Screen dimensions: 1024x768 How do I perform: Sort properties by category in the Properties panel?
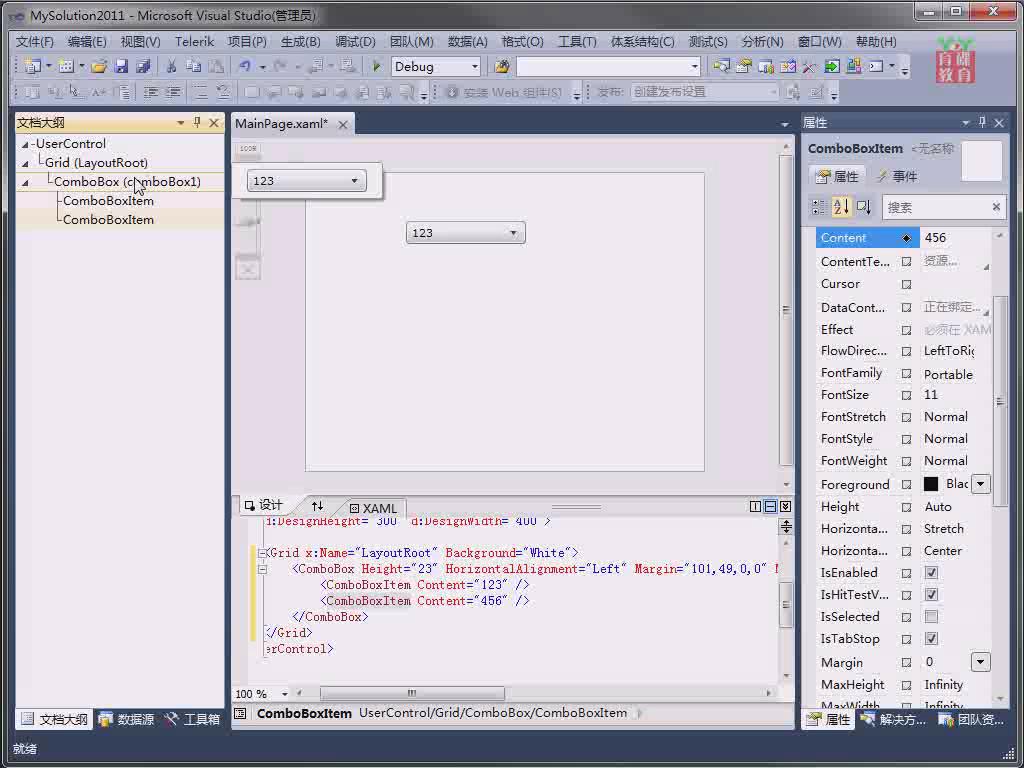point(818,207)
